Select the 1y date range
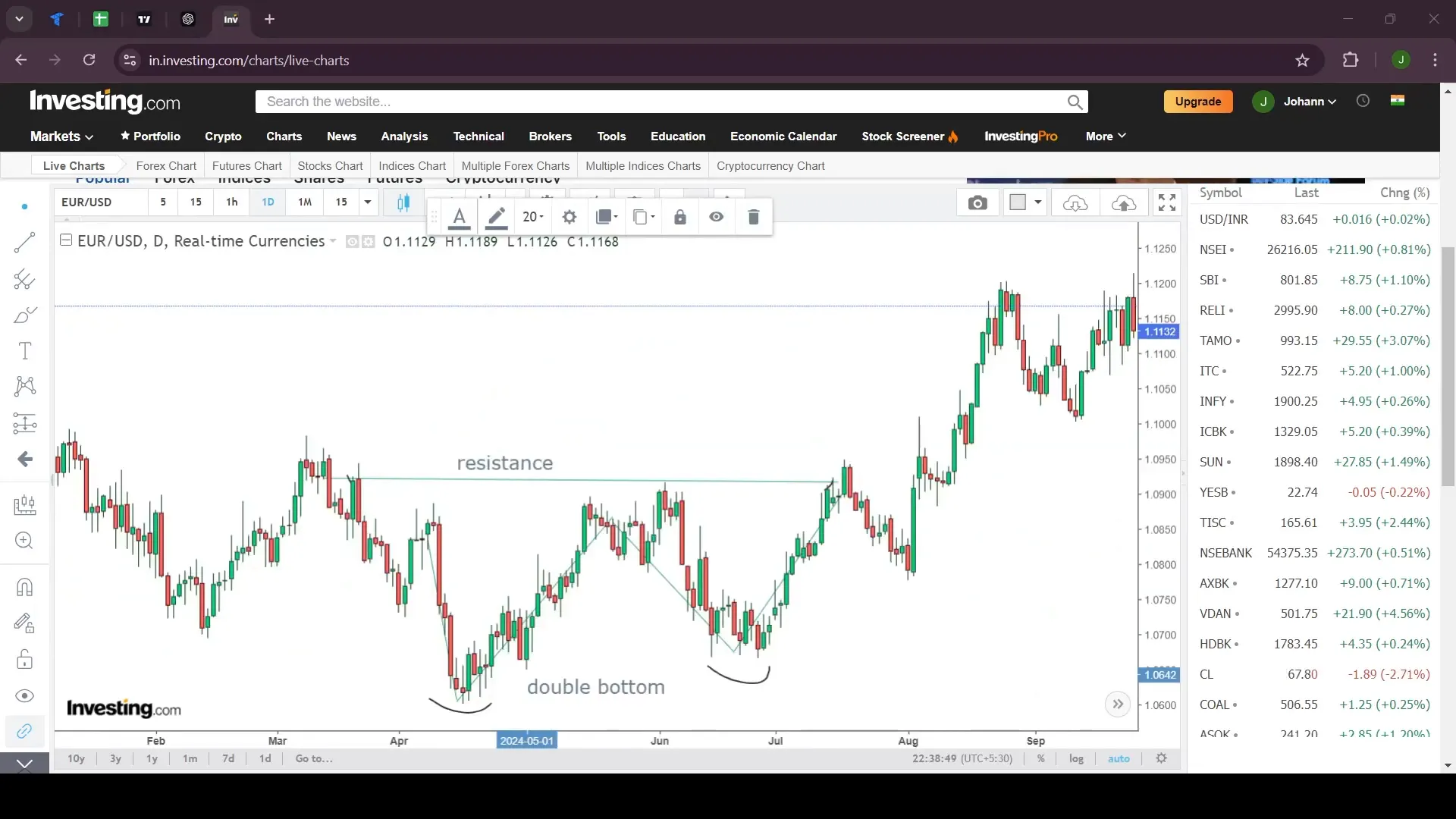The image size is (1456, 819). click(x=152, y=759)
